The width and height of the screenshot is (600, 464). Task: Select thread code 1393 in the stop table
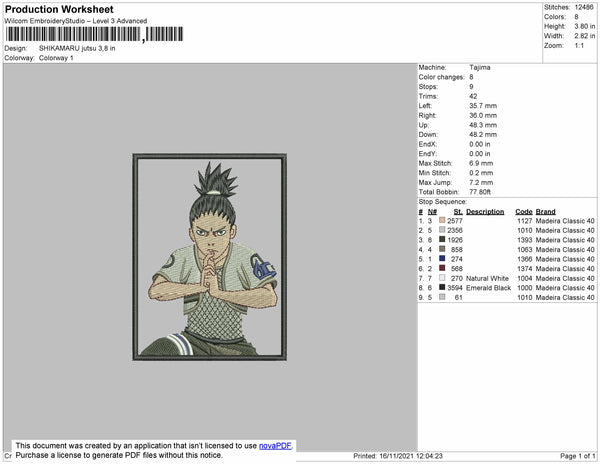[x=525, y=240]
